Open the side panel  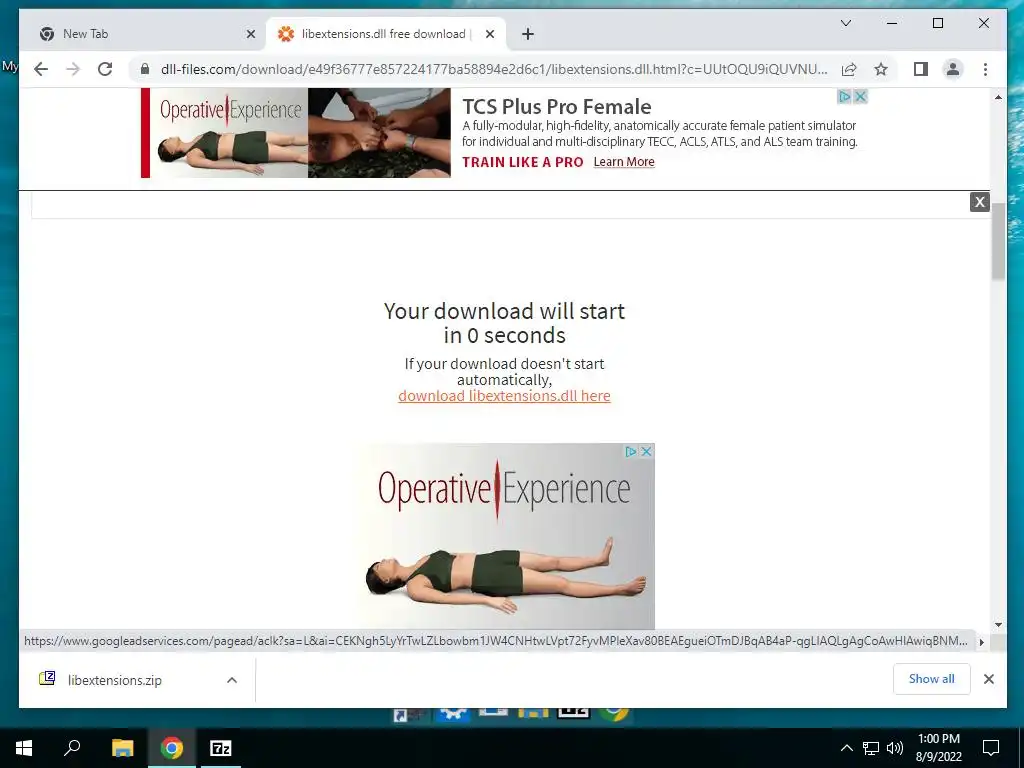921,69
